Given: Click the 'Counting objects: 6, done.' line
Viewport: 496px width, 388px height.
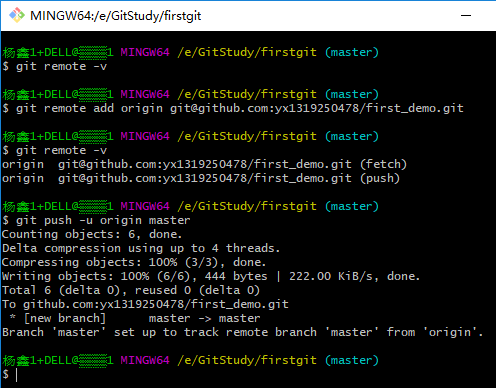Looking at the screenshot, I should [92, 234].
